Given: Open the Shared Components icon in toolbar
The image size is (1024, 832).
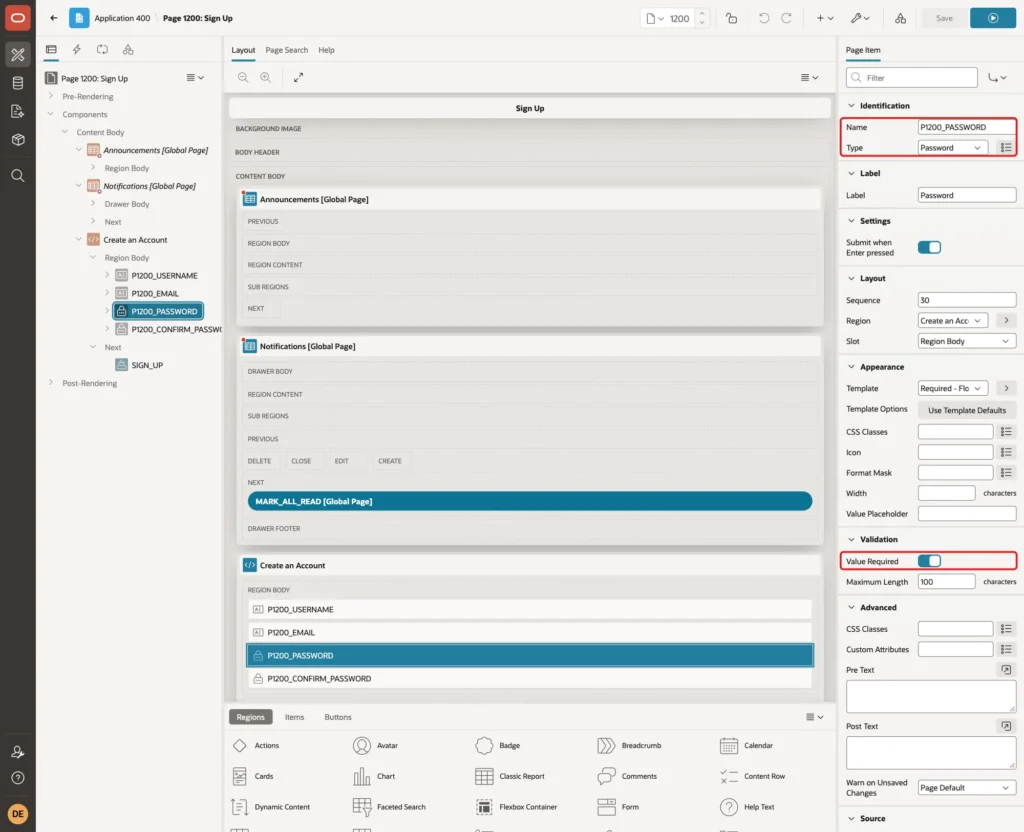Looking at the screenshot, I should (x=900, y=18).
